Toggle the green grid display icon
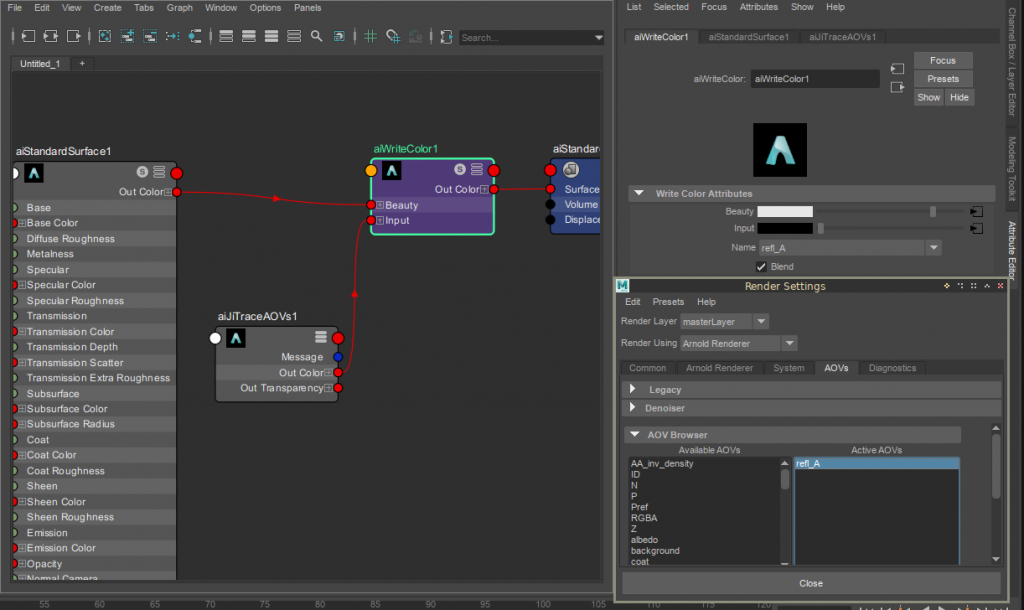This screenshot has height=610, width=1024. point(370,36)
